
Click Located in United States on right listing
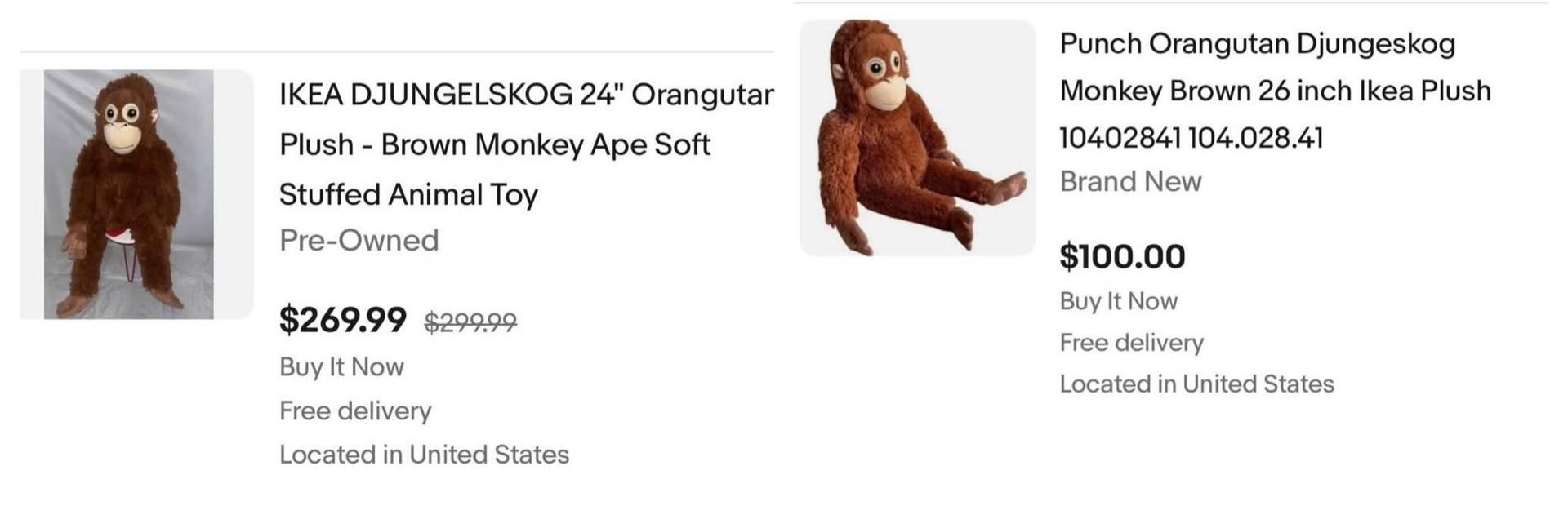click(x=1196, y=384)
